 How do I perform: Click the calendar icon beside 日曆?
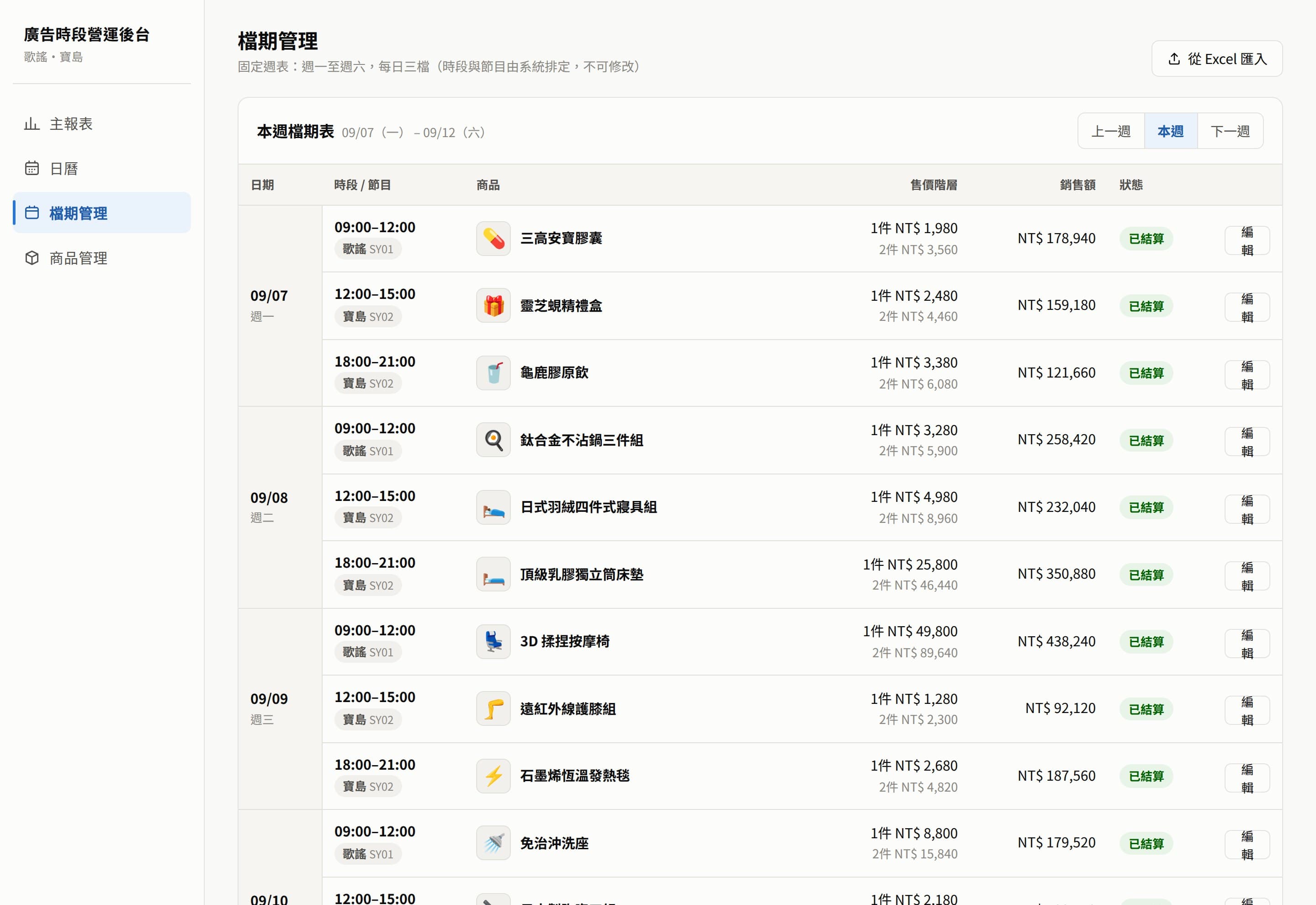click(32, 168)
